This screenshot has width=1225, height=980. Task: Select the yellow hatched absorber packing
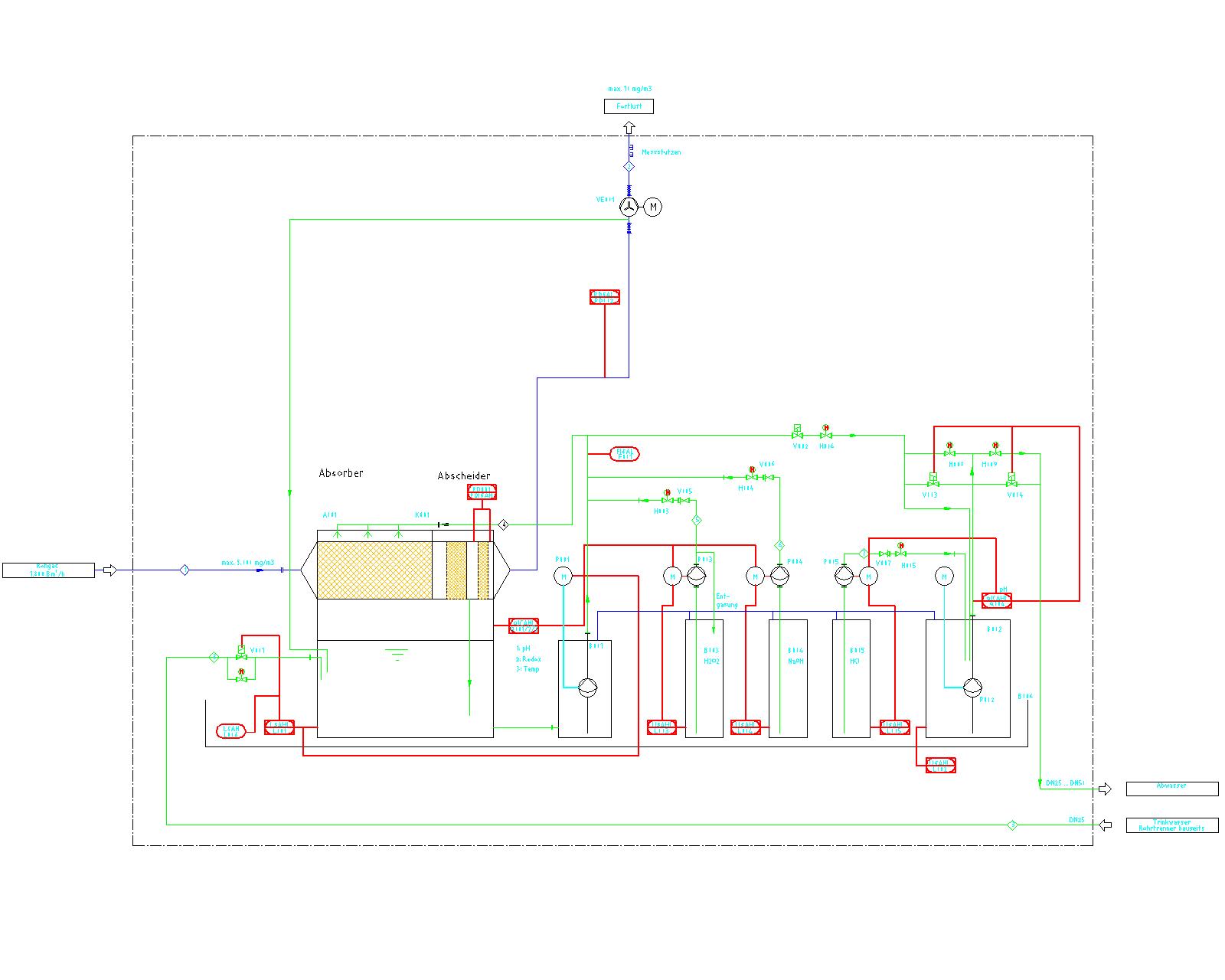click(374, 570)
